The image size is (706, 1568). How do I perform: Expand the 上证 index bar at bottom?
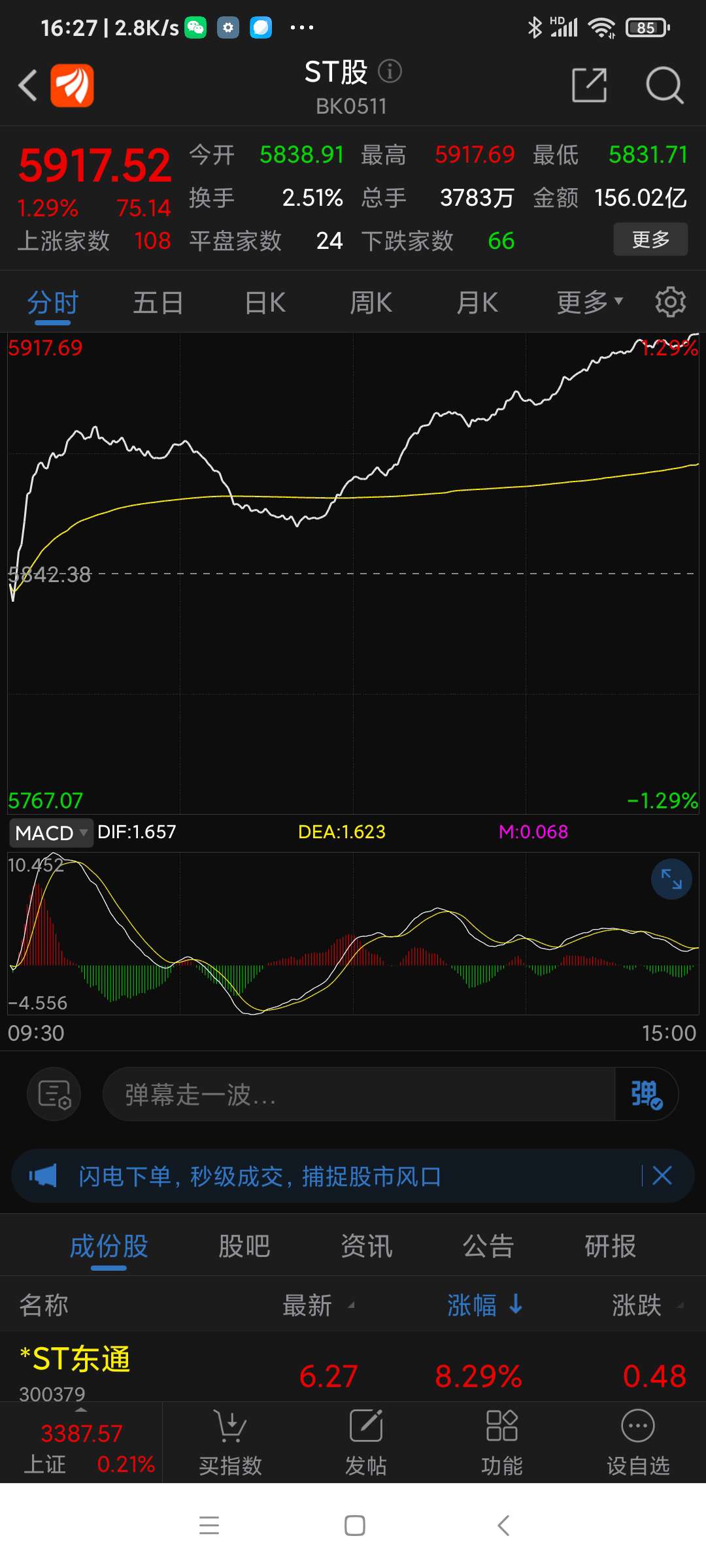(82, 1442)
